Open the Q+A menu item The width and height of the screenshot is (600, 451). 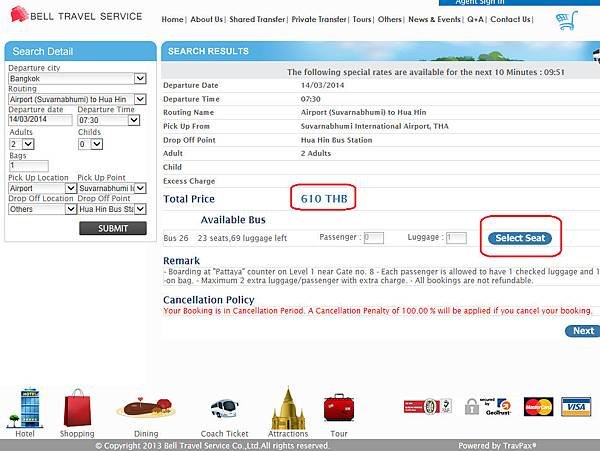coord(475,20)
